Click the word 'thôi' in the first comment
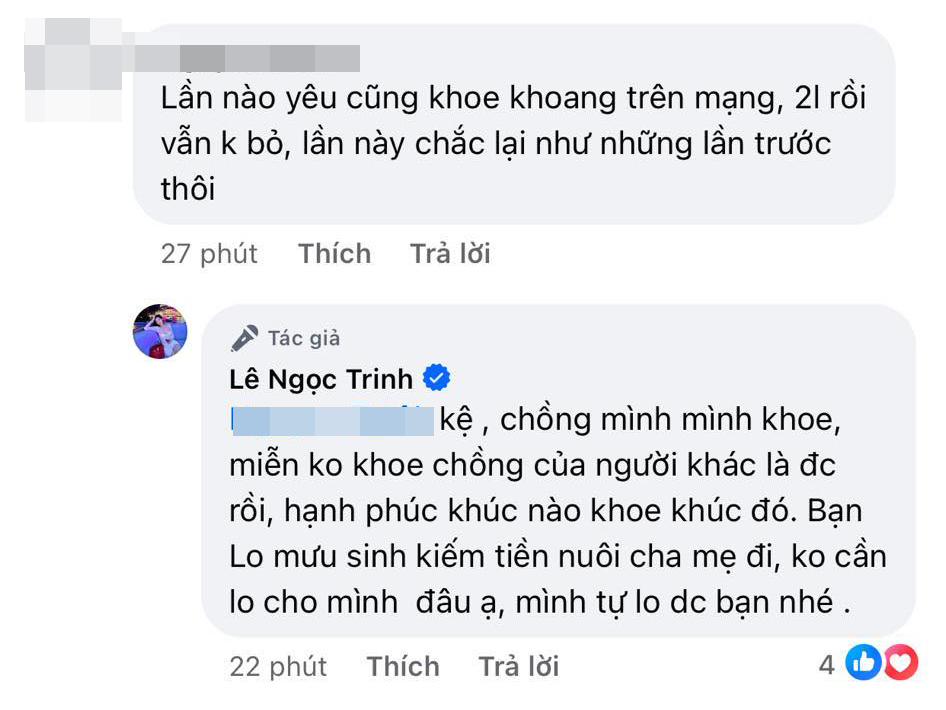This screenshot has width=946, height=710. pos(188,188)
